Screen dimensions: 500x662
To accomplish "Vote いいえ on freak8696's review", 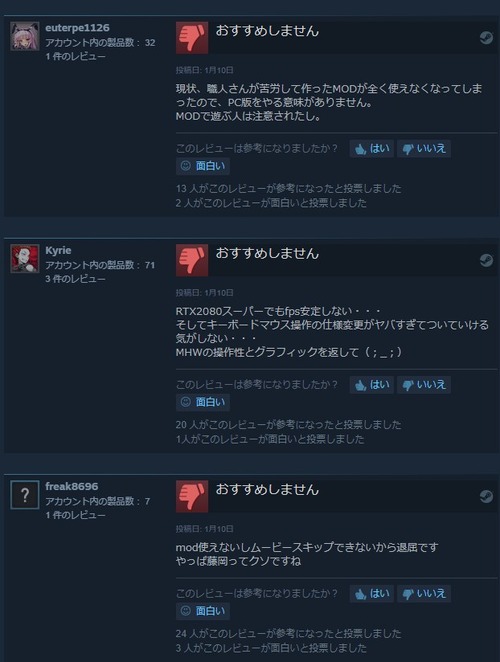I will 424,594.
